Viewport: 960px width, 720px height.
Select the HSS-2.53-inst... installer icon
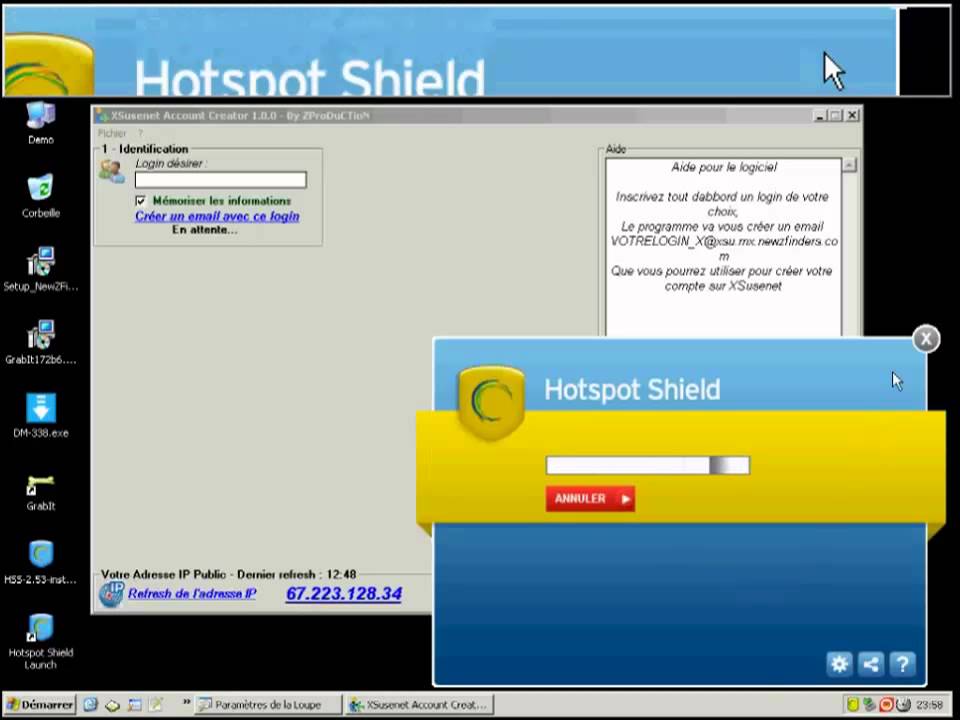click(40, 555)
